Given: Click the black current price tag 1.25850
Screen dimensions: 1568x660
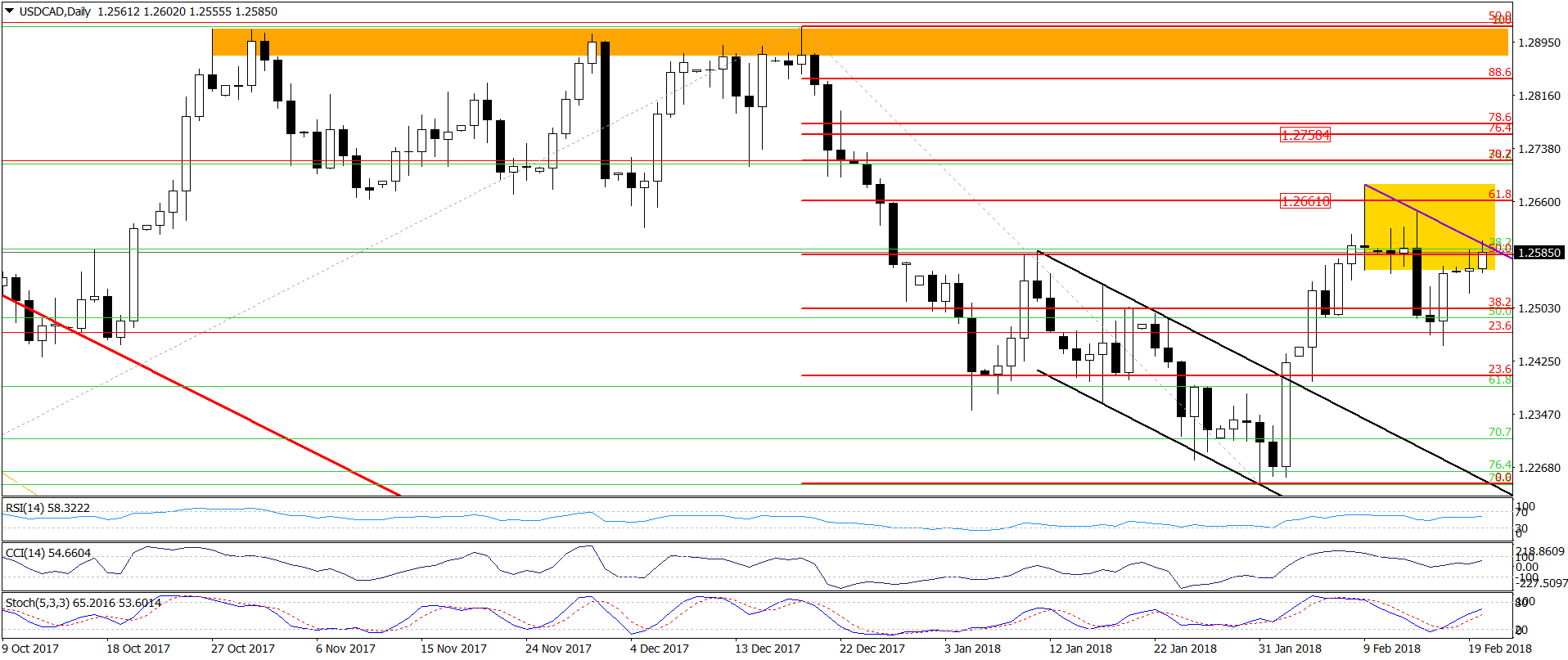Looking at the screenshot, I should (x=1540, y=253).
